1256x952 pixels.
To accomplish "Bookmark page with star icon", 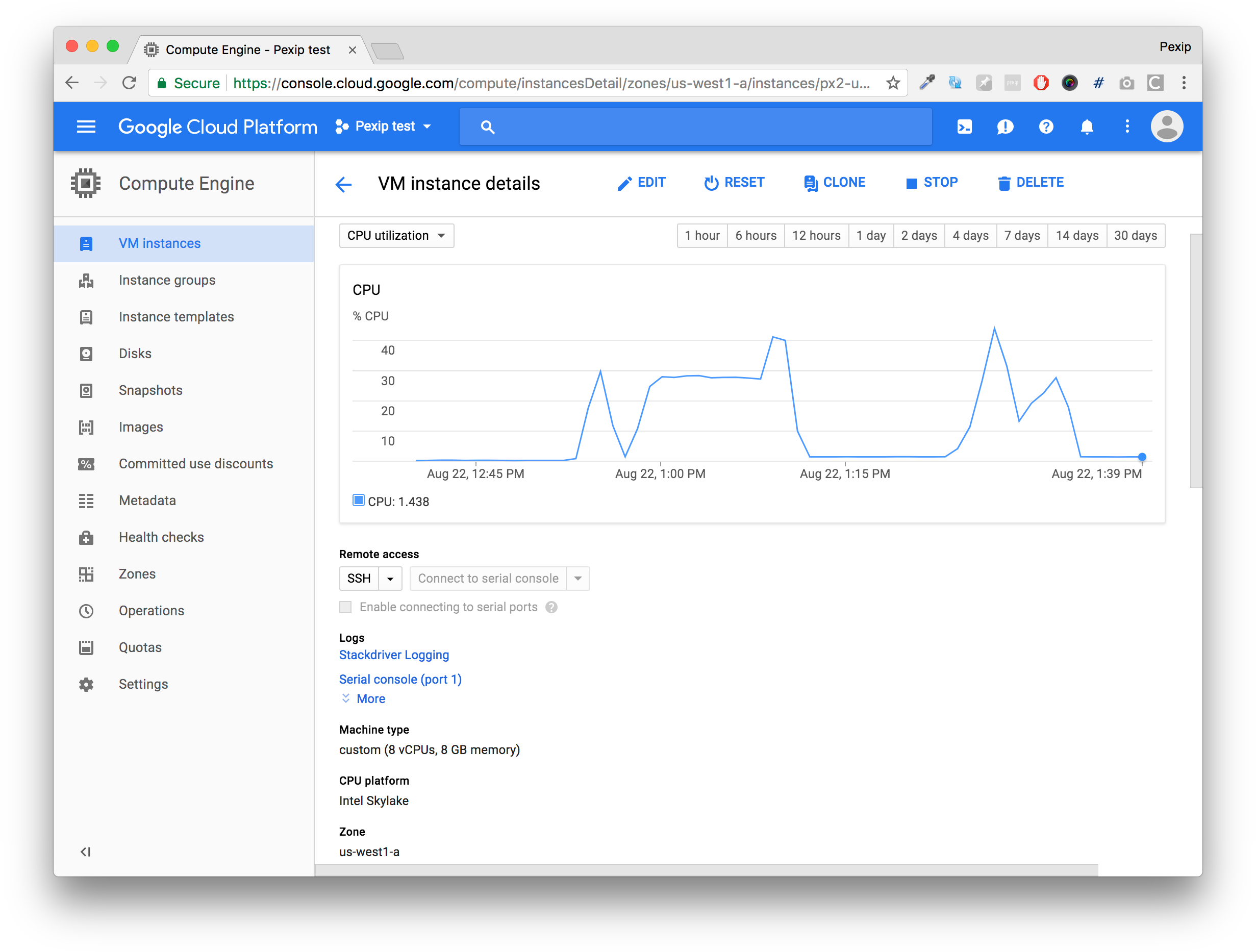I will coord(893,83).
